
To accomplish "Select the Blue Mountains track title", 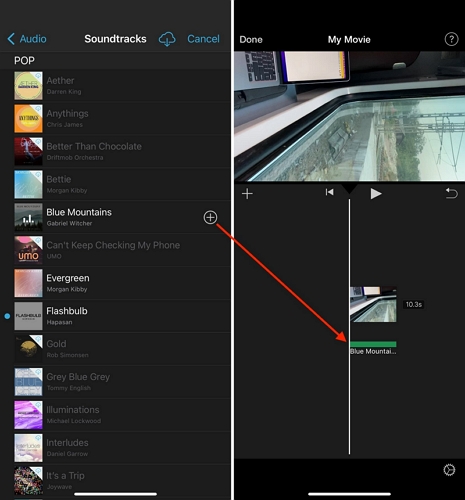I will (x=79, y=212).
